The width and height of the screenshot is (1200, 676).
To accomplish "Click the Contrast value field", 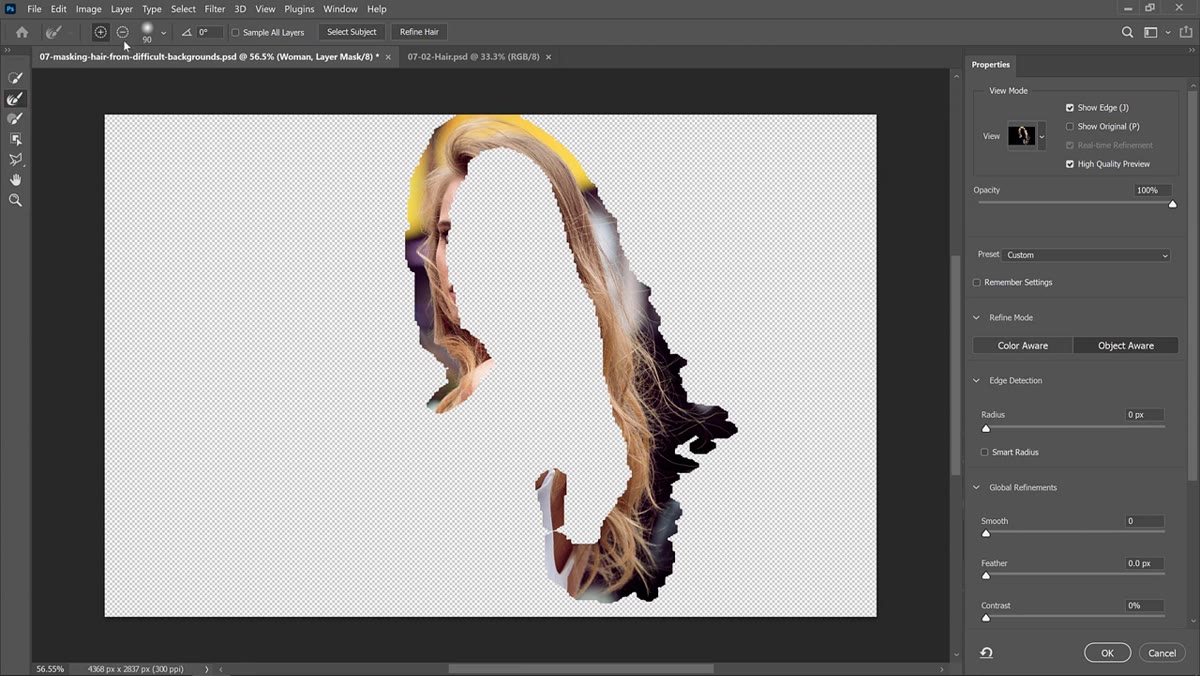I will tap(1144, 606).
